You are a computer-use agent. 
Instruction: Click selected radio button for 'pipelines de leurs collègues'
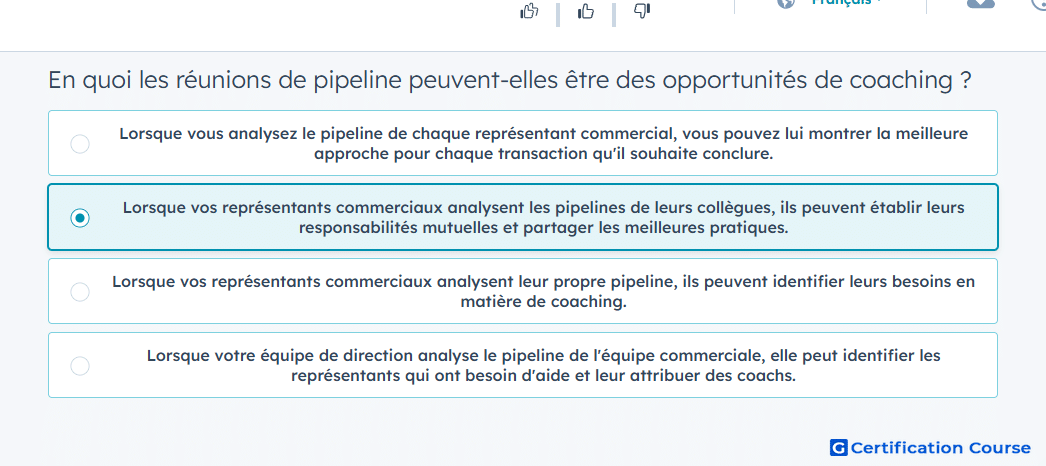80,218
